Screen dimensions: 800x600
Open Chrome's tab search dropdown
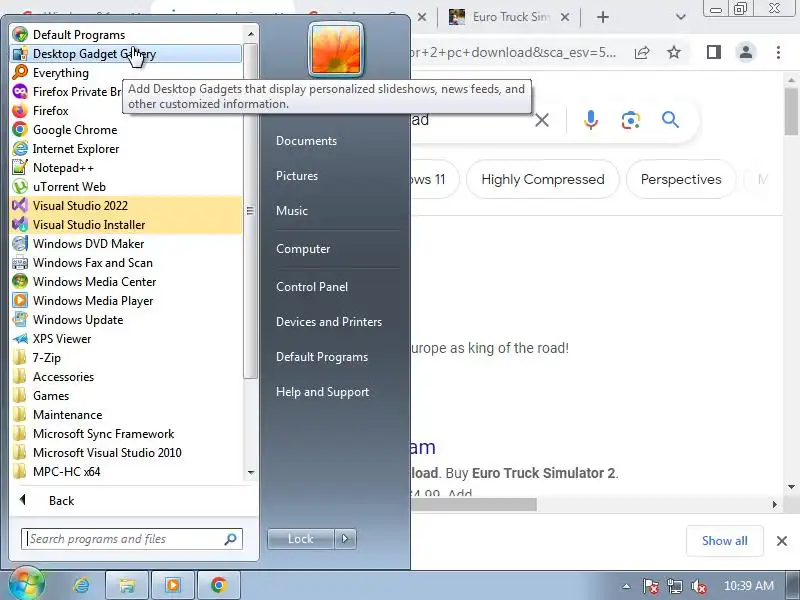click(x=681, y=17)
